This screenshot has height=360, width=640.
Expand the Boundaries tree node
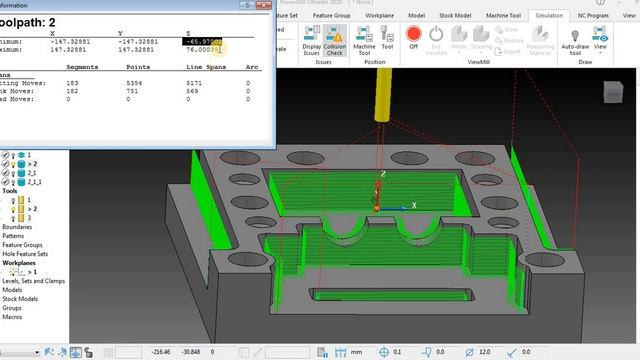tap(17, 227)
